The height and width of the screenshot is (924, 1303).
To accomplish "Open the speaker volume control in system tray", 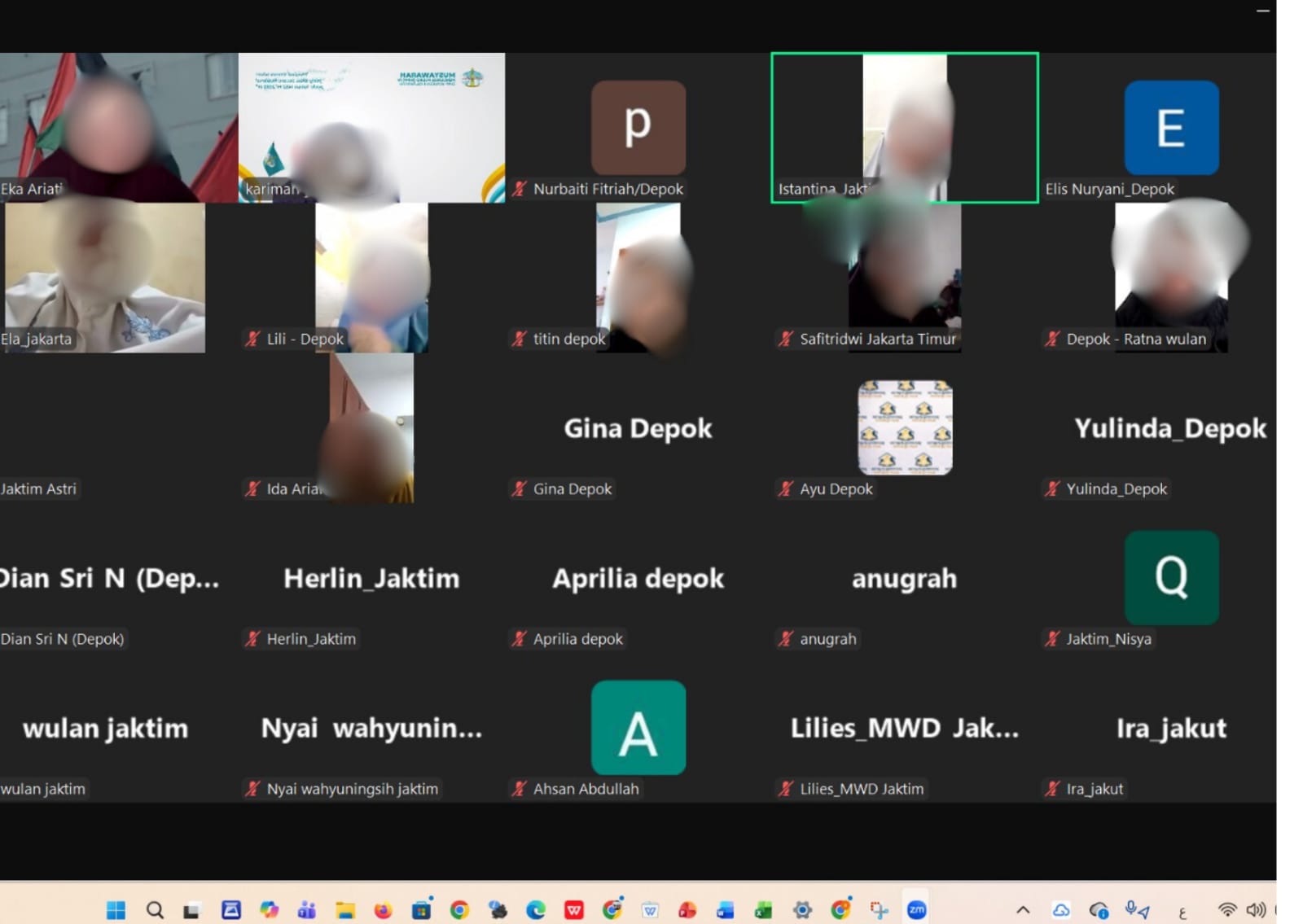I will pyautogui.click(x=1255, y=909).
